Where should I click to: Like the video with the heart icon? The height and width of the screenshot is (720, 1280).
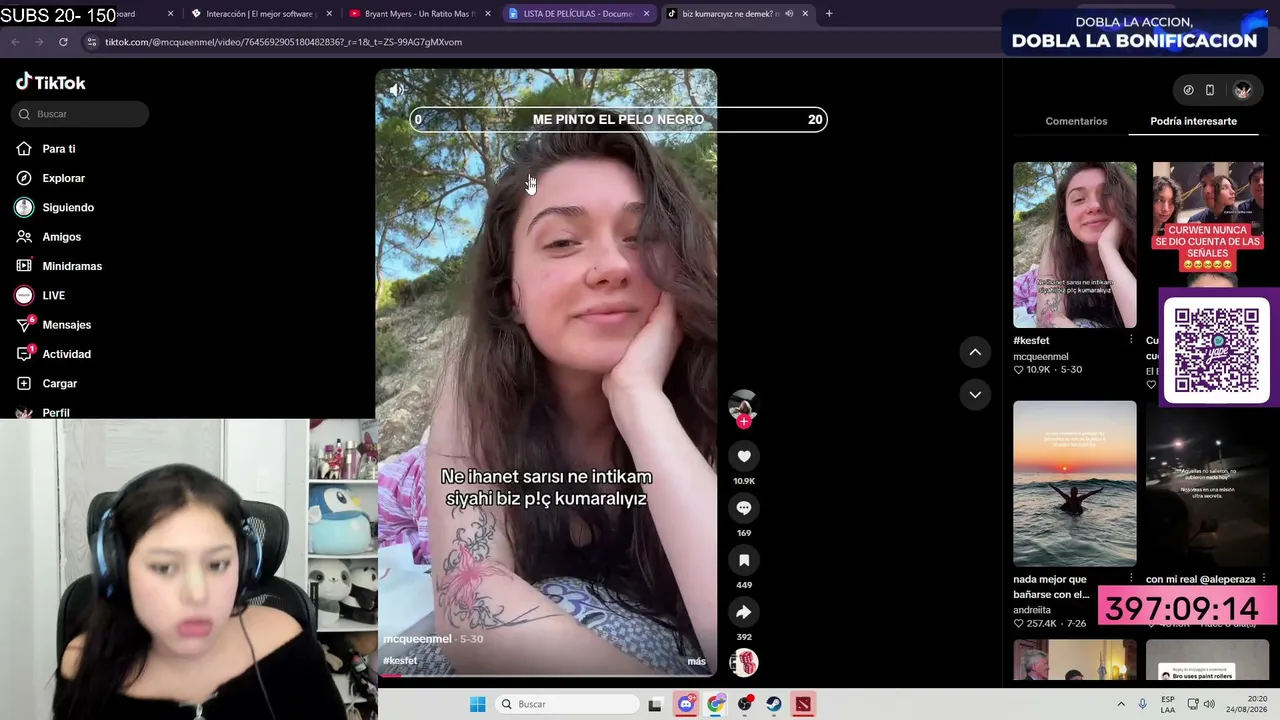pos(744,456)
